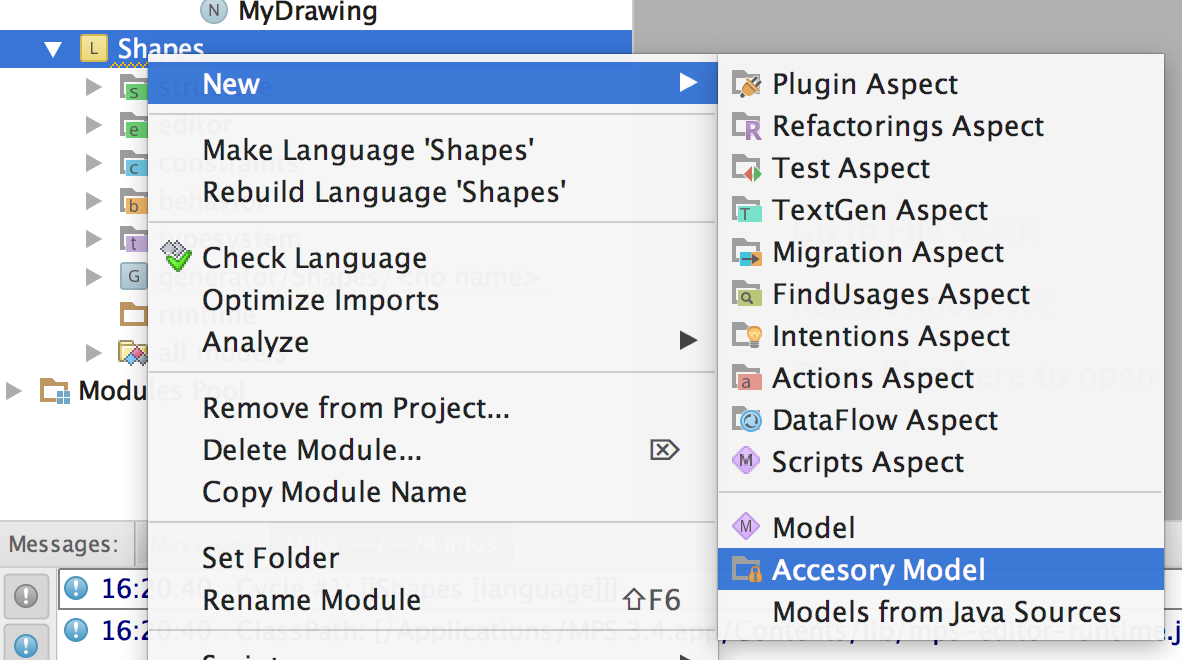
Task: Expand the Modules Pool tree node
Action: tap(14, 390)
